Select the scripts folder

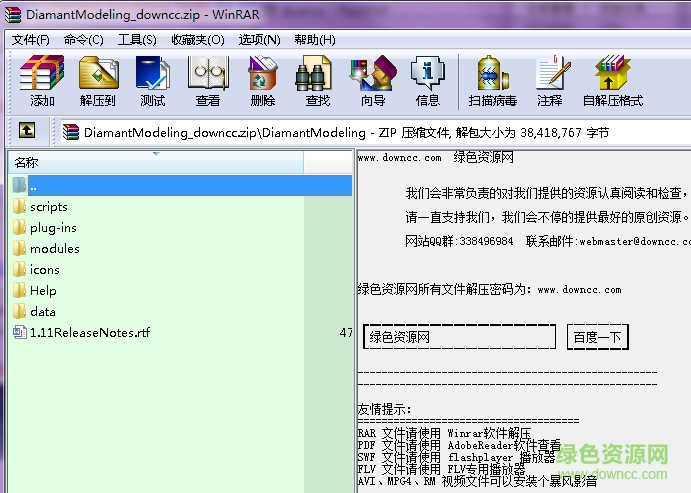(x=48, y=207)
